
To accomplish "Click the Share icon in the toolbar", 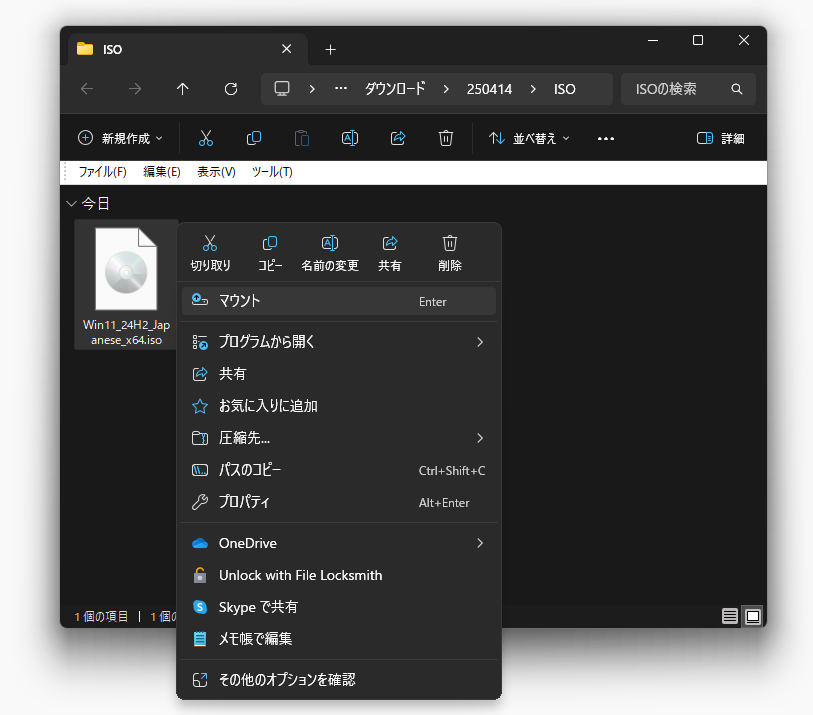I will tap(398, 138).
